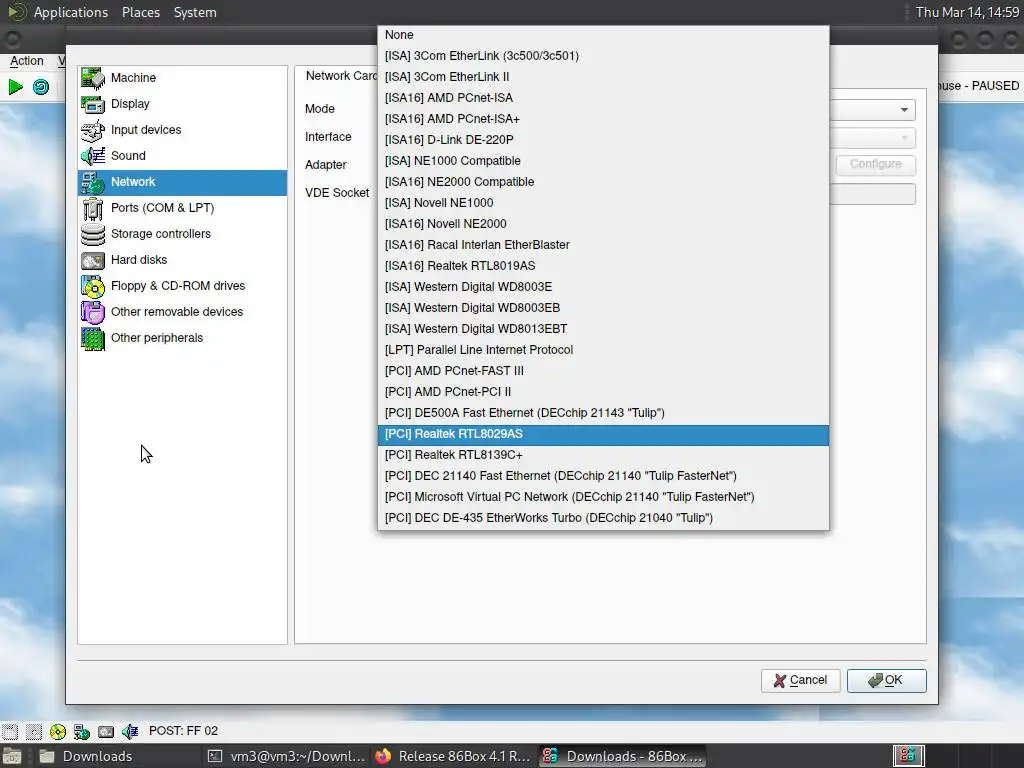The image size is (1024, 768).
Task: Select the Display settings icon
Action: point(93,104)
